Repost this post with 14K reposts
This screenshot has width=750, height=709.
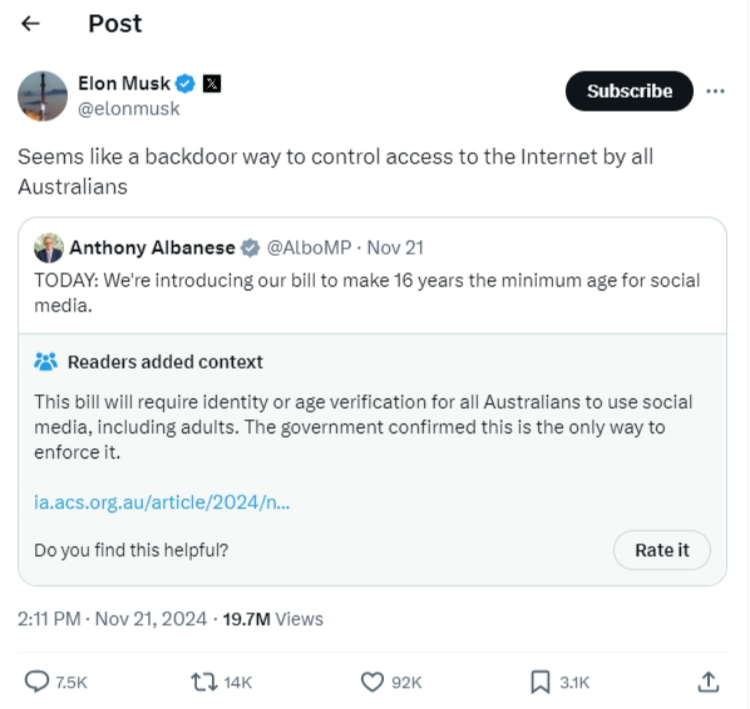pos(203,682)
